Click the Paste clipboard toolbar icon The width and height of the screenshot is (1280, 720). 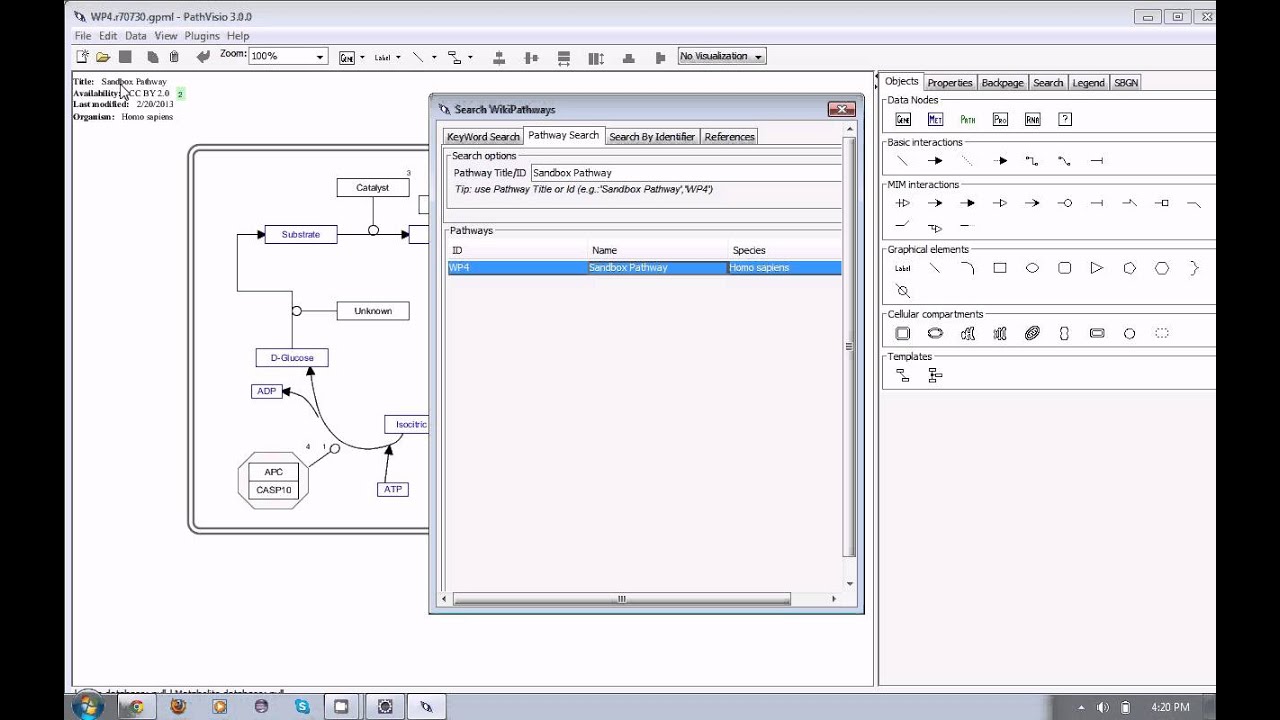pos(174,57)
